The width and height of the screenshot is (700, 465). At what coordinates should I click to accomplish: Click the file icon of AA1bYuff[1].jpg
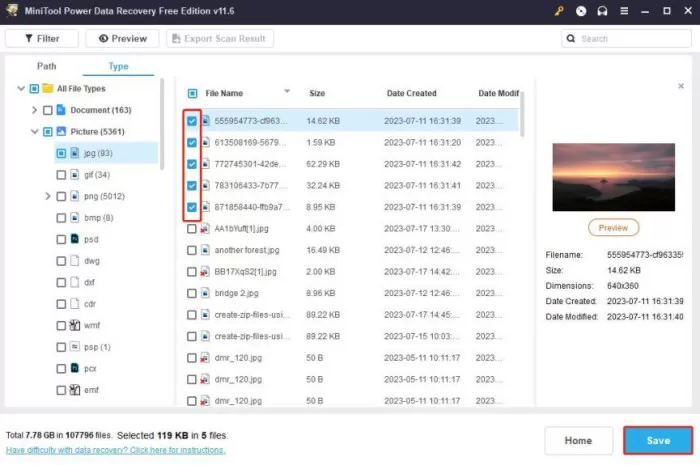click(x=205, y=228)
